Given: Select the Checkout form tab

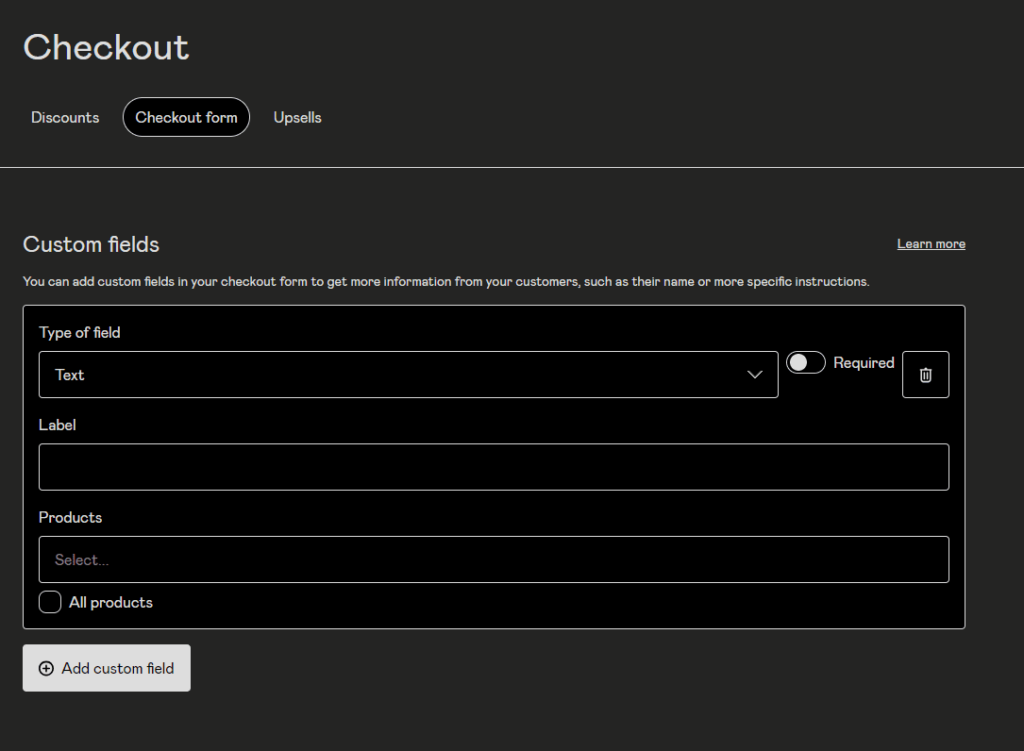Looking at the screenshot, I should (186, 117).
